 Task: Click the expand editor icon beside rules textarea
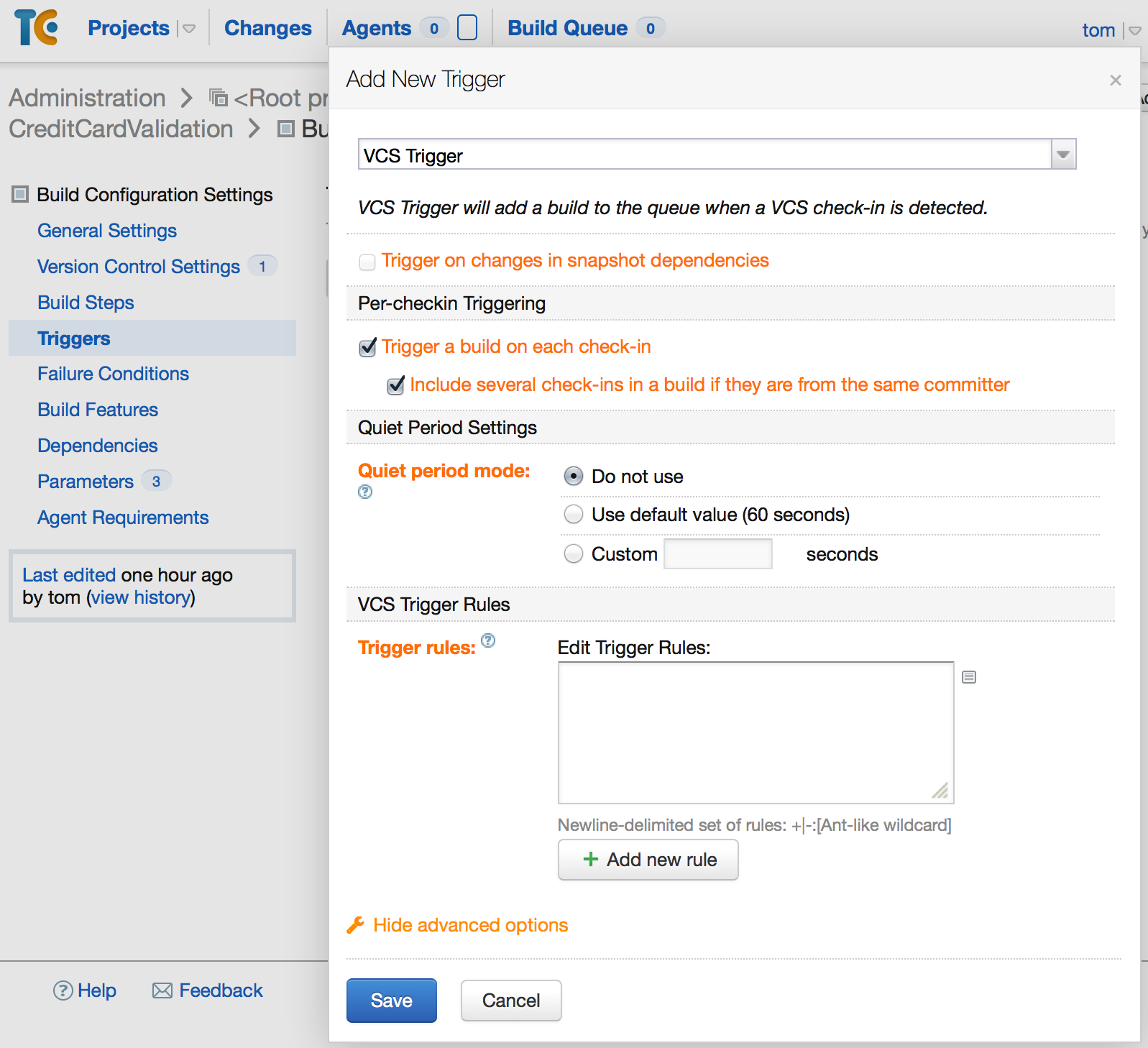(969, 677)
